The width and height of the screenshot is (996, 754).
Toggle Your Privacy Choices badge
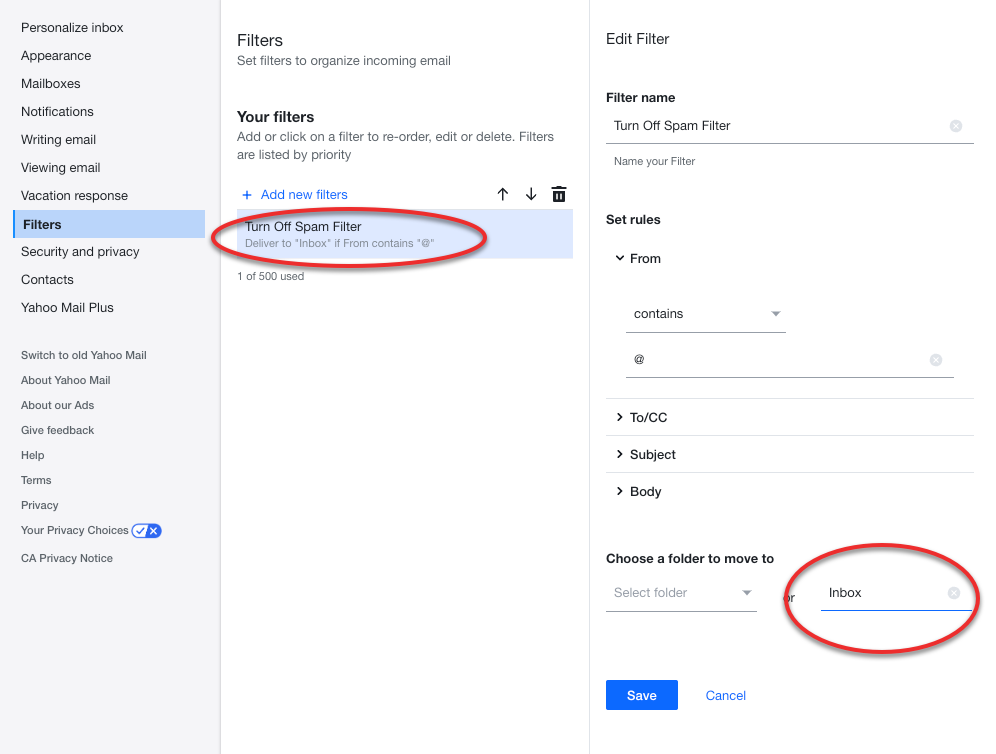tap(147, 530)
